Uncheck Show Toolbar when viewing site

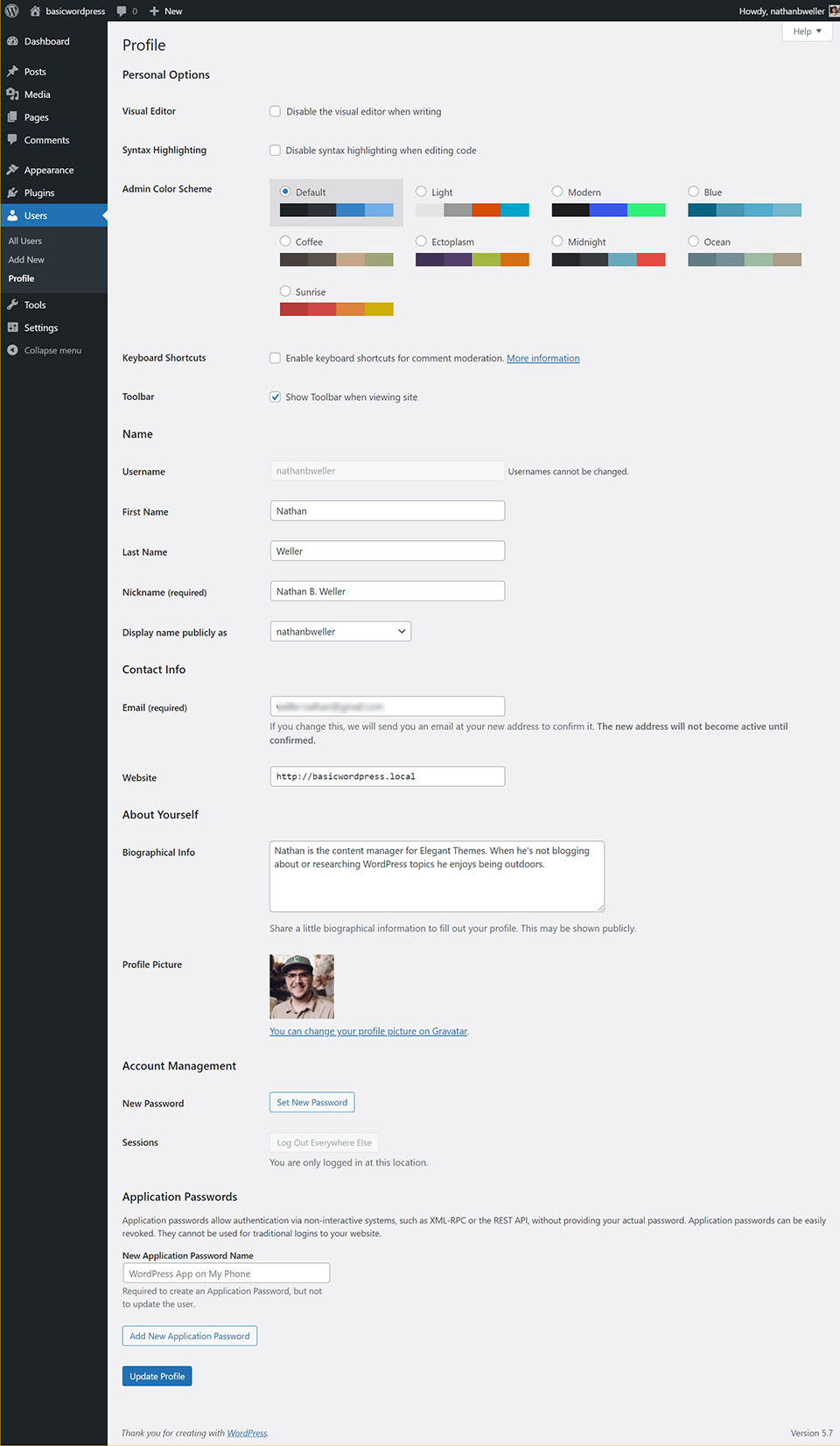275,397
